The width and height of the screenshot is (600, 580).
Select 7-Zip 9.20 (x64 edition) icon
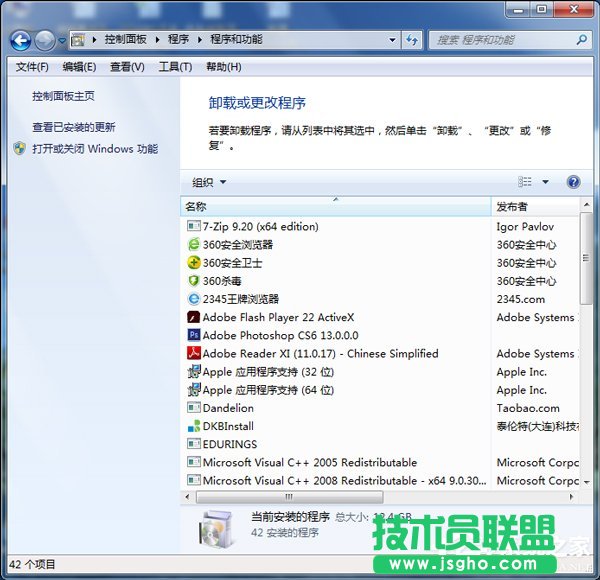click(194, 226)
